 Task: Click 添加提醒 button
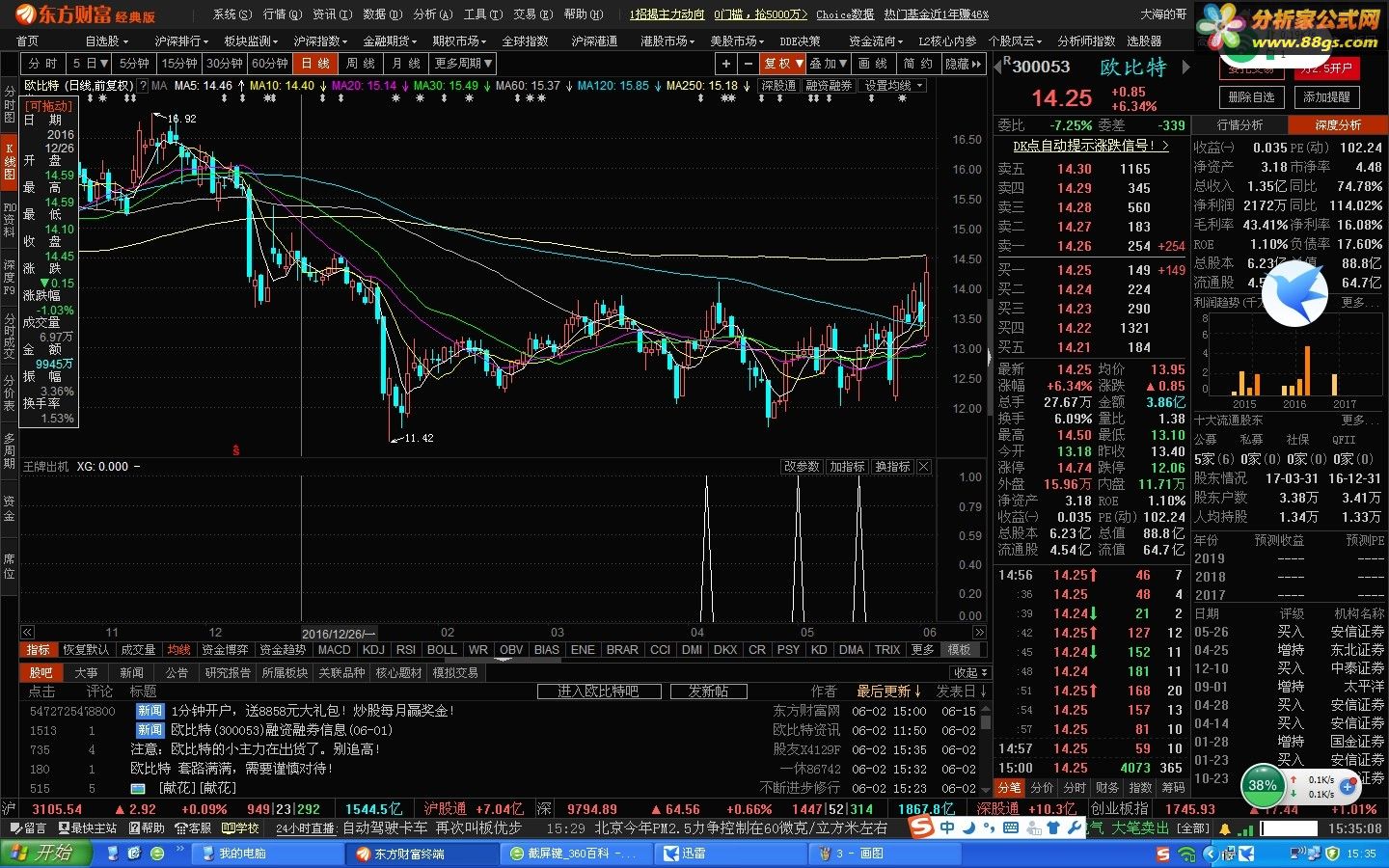click(x=1326, y=97)
